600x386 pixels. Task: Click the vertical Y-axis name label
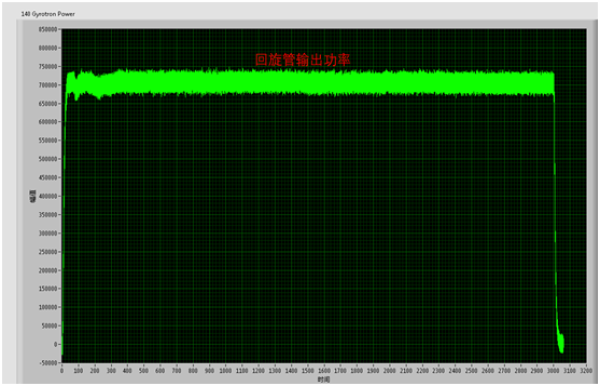tap(33, 196)
